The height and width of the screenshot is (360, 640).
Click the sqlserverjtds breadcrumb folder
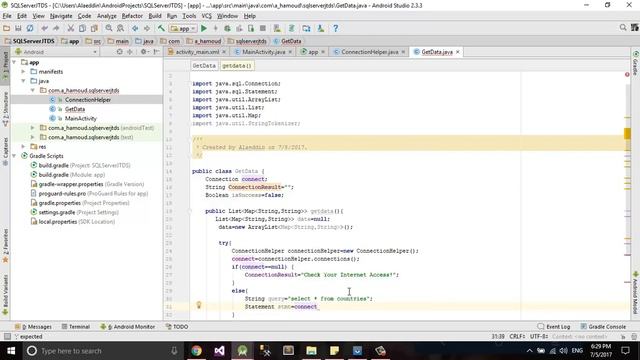pyautogui.click(x=247, y=41)
